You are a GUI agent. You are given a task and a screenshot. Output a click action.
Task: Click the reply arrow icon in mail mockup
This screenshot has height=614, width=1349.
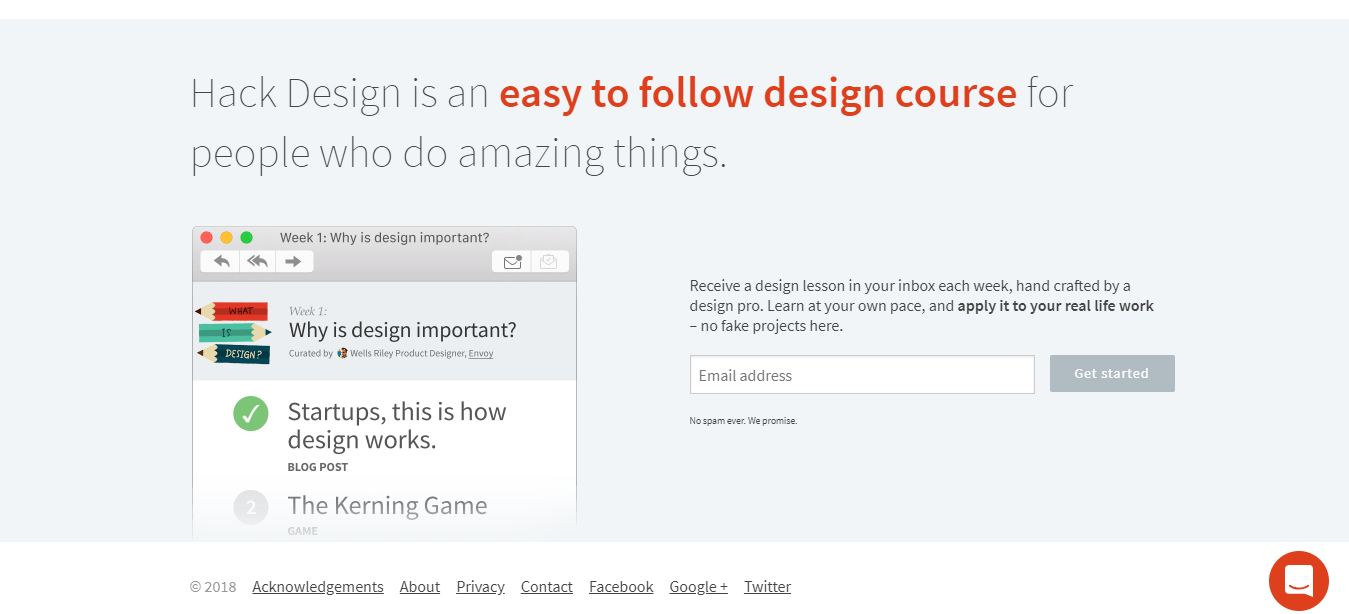221,261
